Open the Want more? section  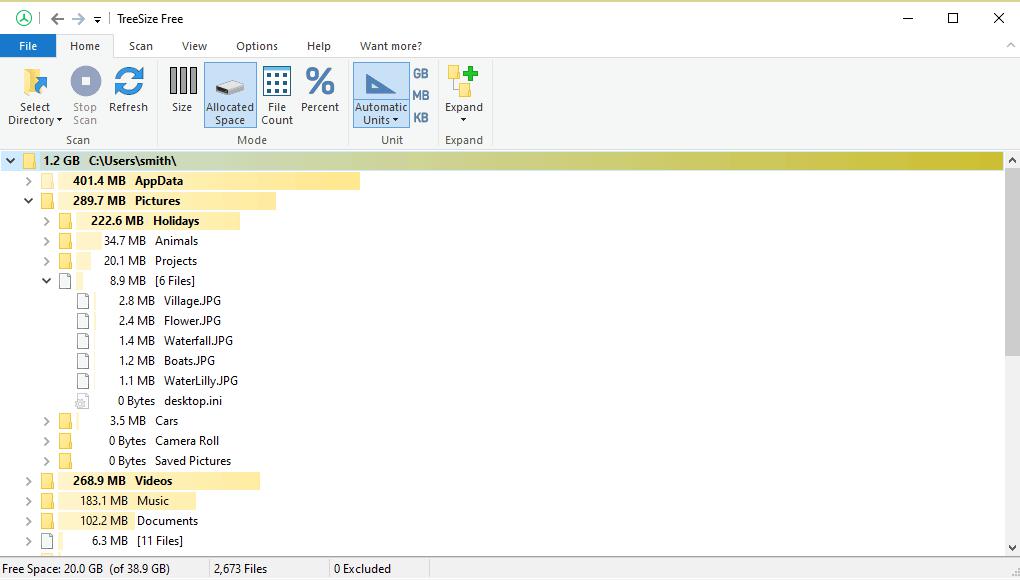390,46
